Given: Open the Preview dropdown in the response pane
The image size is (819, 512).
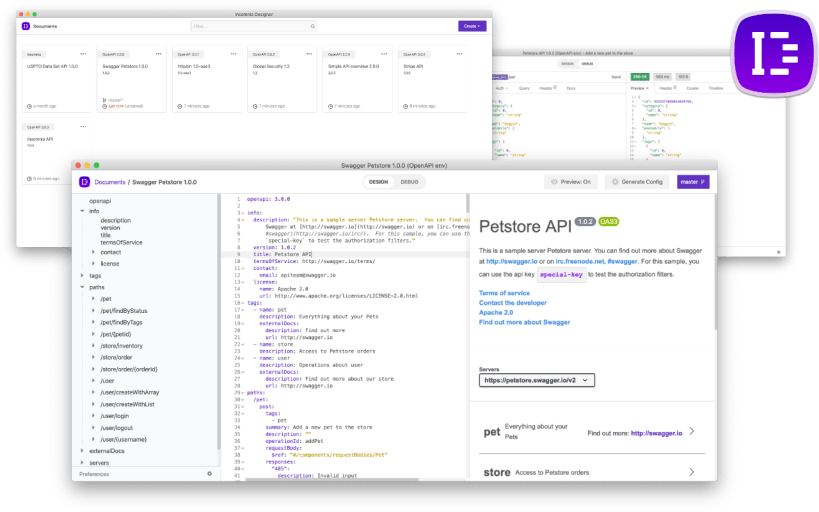Looking at the screenshot, I should click(639, 88).
